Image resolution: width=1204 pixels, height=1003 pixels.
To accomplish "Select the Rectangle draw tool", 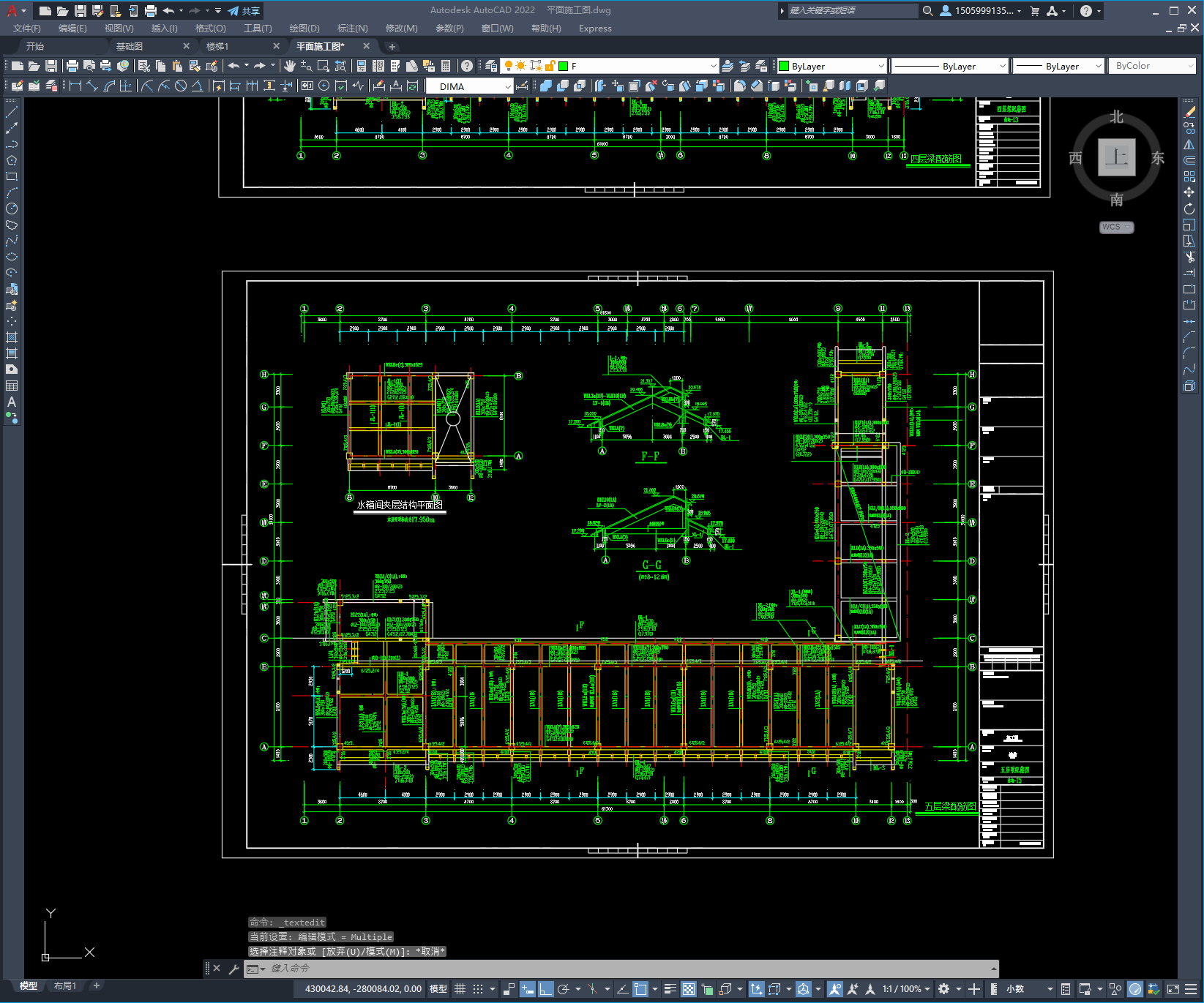I will pos(12,176).
